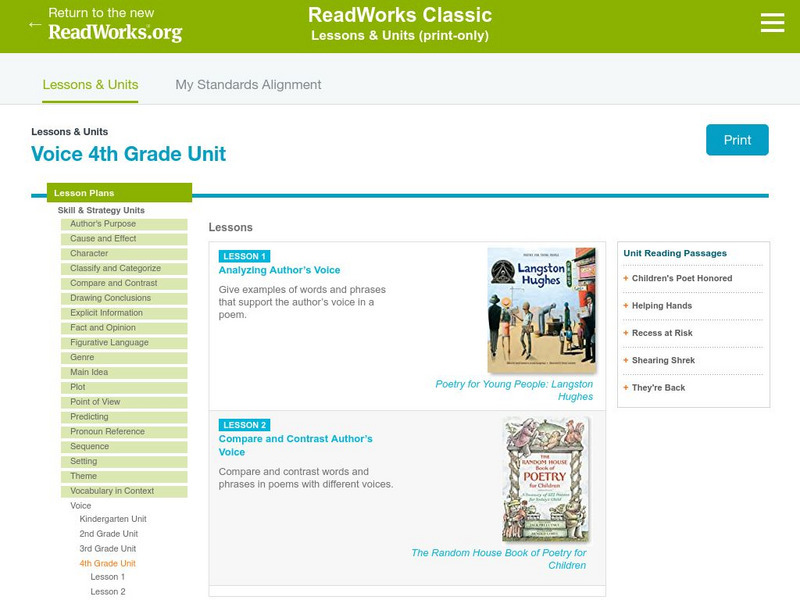The width and height of the screenshot is (800, 600).
Task: Open Classify and Categorize unit
Action: [x=124, y=268]
